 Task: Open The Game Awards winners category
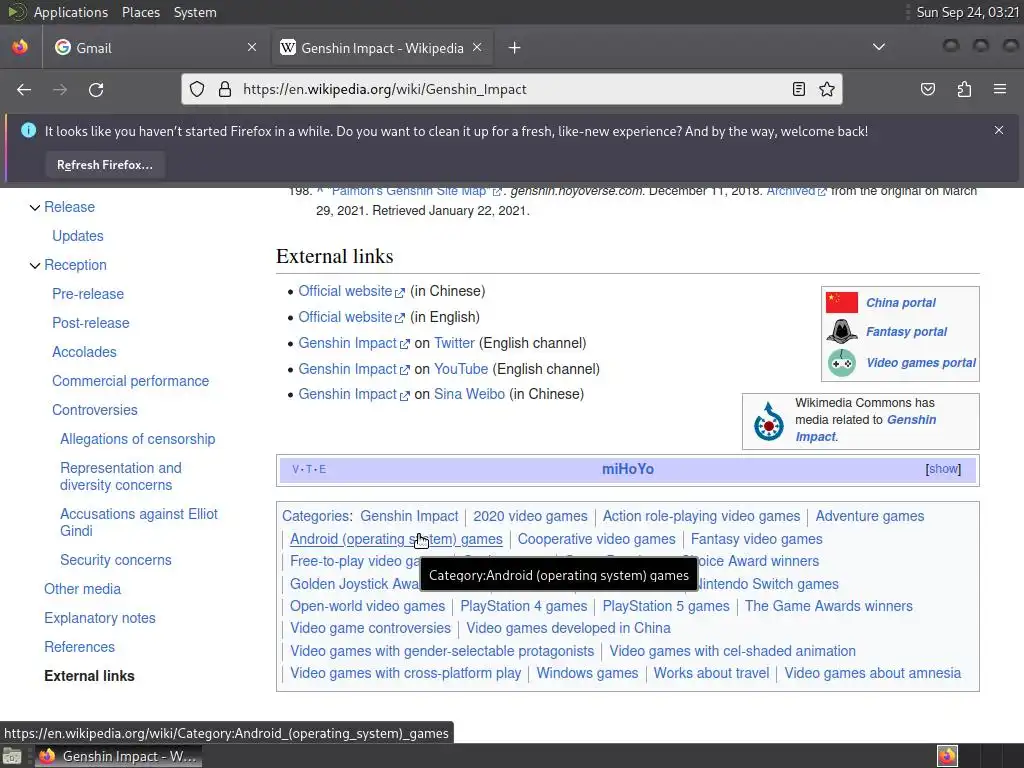coord(828,607)
